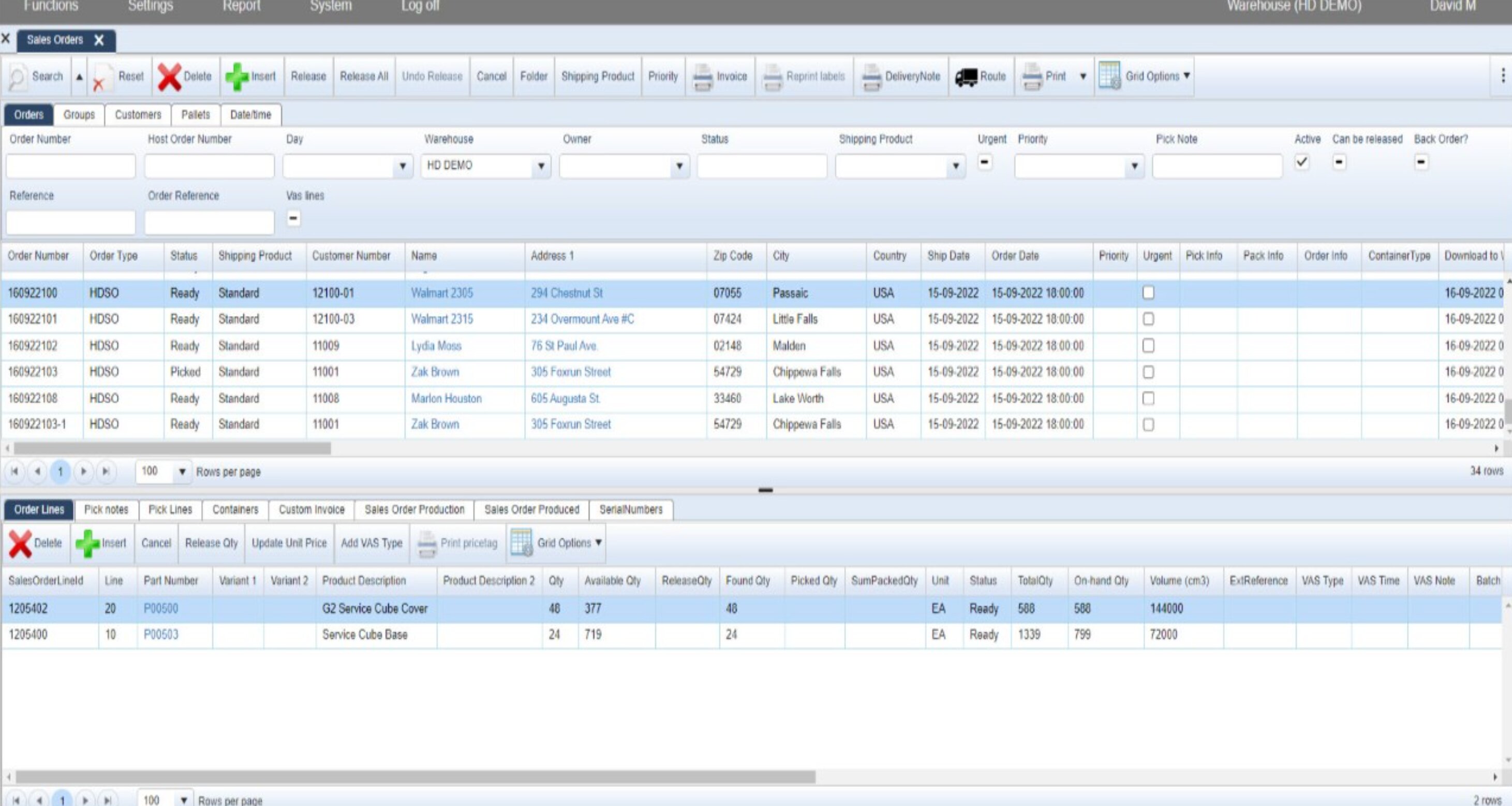1512x806 pixels.
Task: Click the Invoice printer icon
Action: (x=703, y=77)
